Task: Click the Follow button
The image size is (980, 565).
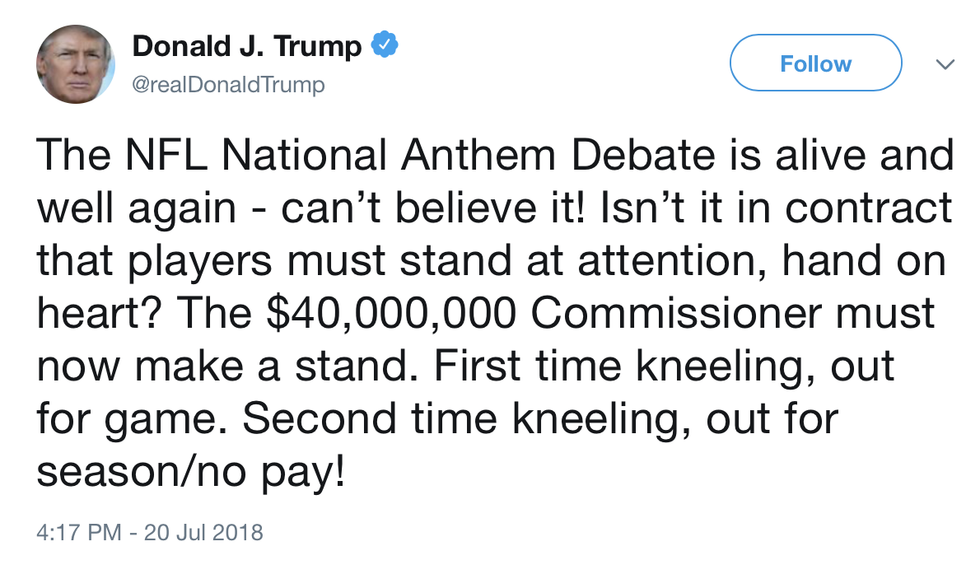Action: [815, 64]
